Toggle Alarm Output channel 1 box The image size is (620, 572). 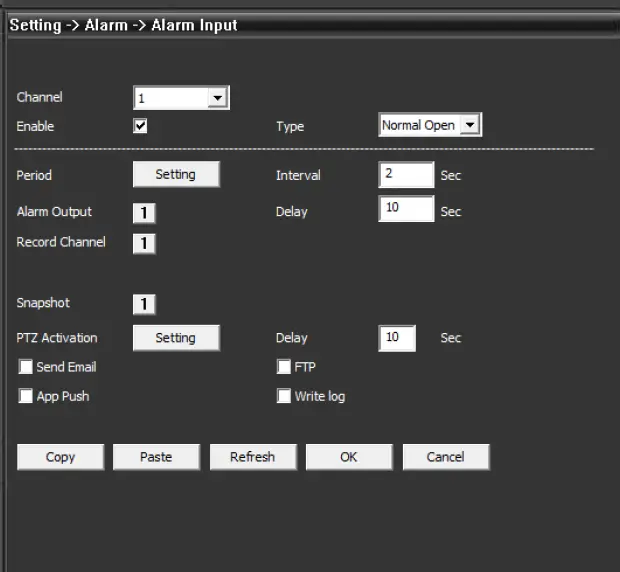click(144, 213)
